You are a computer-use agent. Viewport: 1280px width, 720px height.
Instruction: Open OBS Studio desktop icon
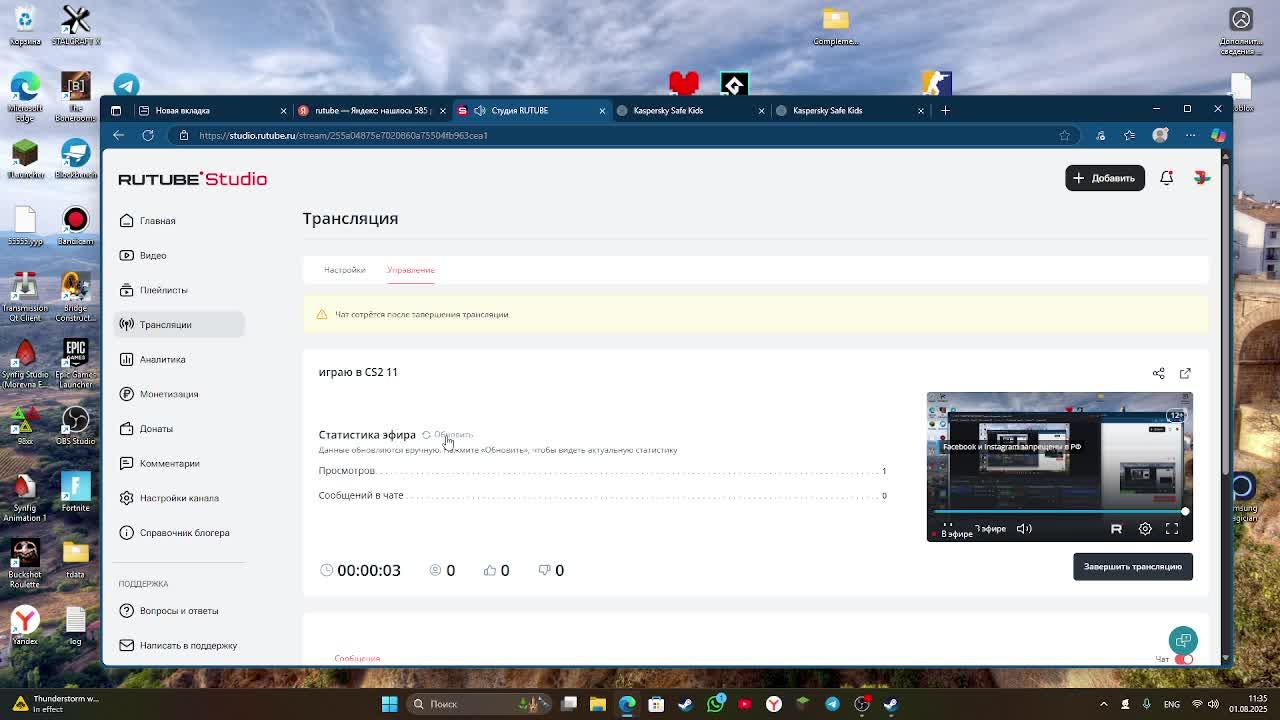pyautogui.click(x=75, y=425)
